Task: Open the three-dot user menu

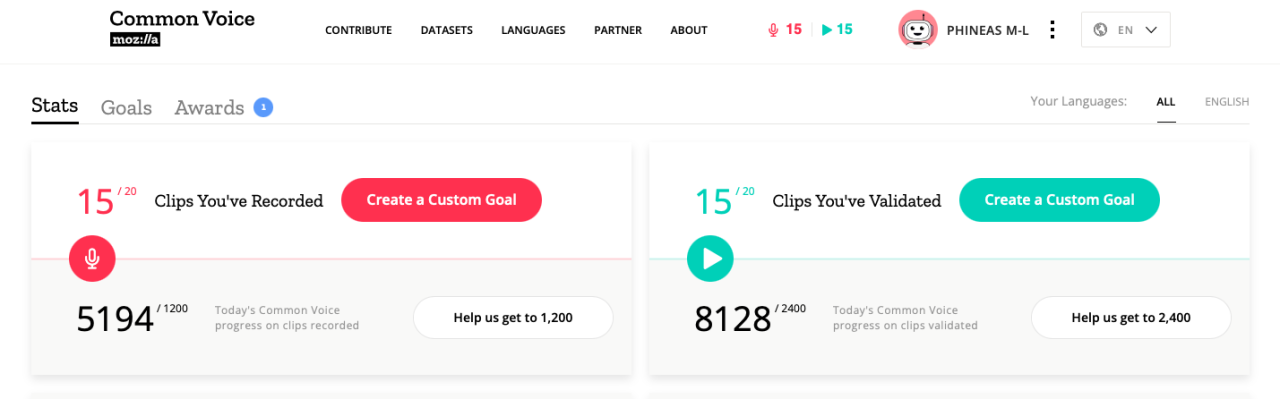Action: [x=1051, y=30]
